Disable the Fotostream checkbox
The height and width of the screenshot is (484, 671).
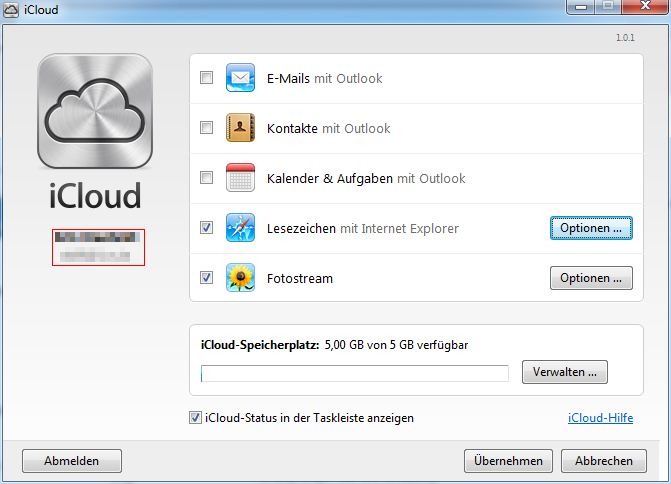click(x=207, y=278)
